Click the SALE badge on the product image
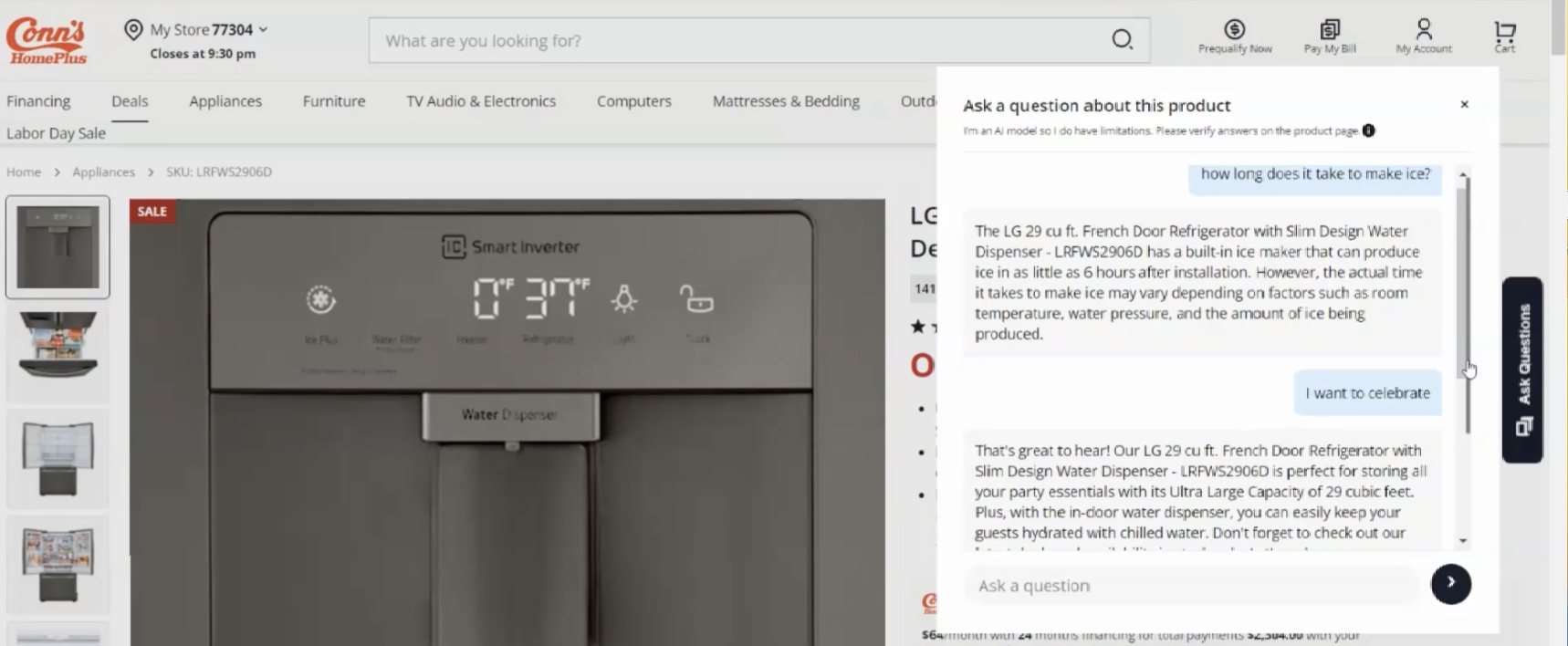The width and height of the screenshot is (1568, 646). tap(152, 211)
